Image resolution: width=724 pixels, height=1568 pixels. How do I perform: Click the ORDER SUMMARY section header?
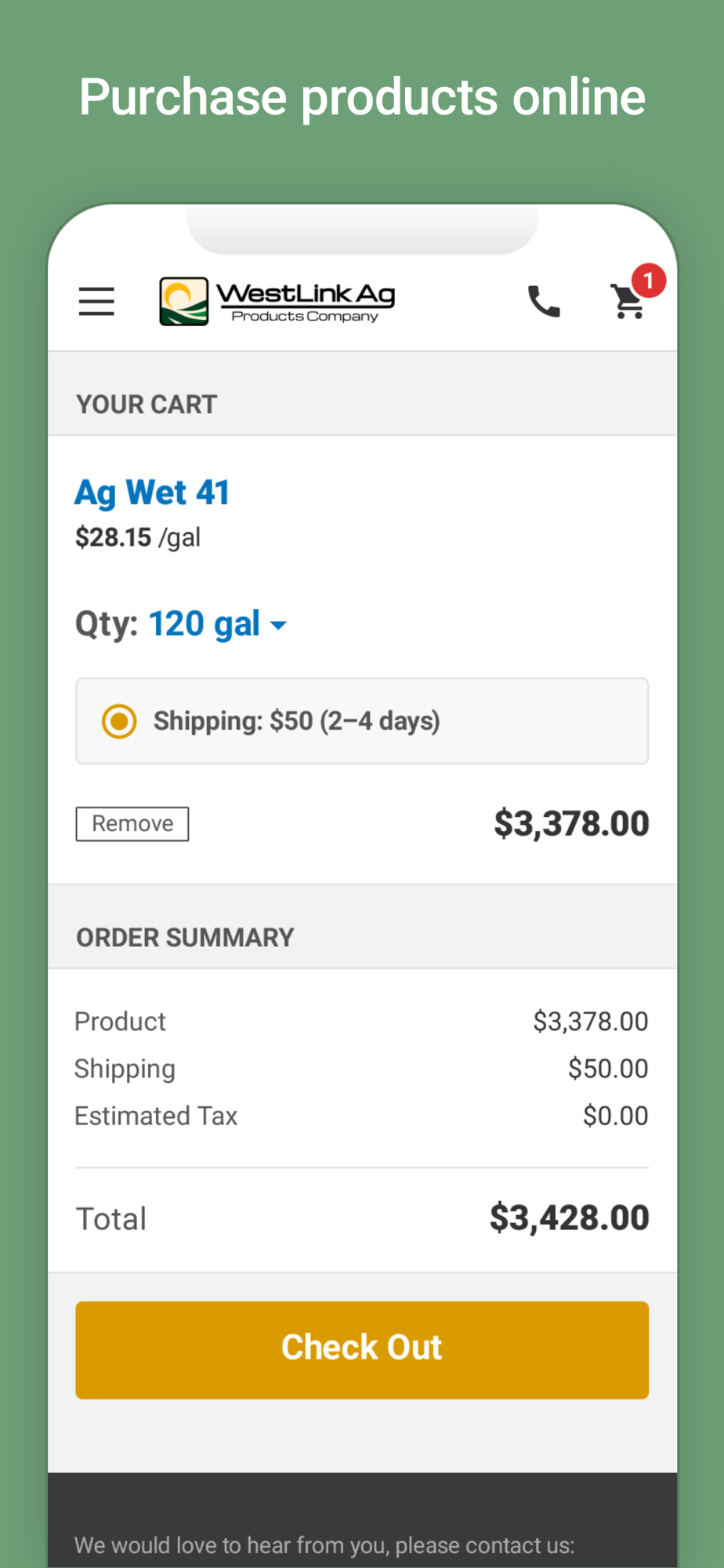click(185, 938)
